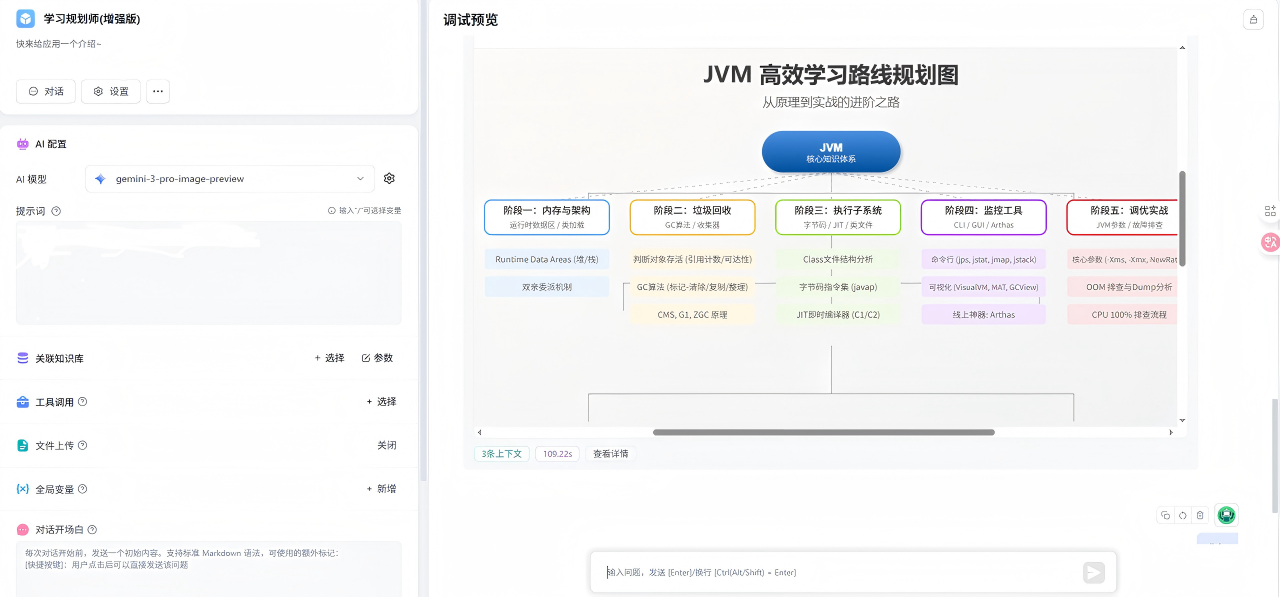Open the 设置 tab
The image size is (1280, 597).
coord(111,91)
